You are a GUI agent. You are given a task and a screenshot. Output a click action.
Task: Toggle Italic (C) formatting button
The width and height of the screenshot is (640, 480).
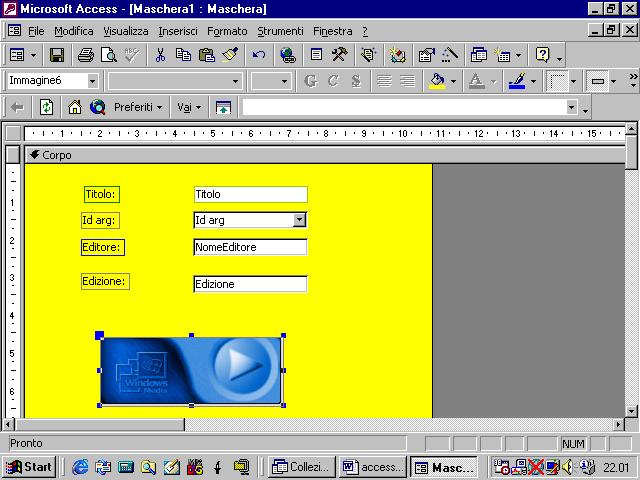tap(333, 81)
